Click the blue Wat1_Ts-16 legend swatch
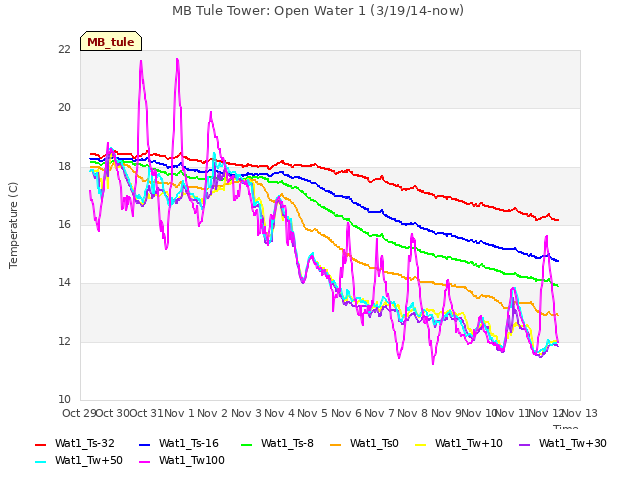This screenshot has width=640, height=480. tap(145, 444)
